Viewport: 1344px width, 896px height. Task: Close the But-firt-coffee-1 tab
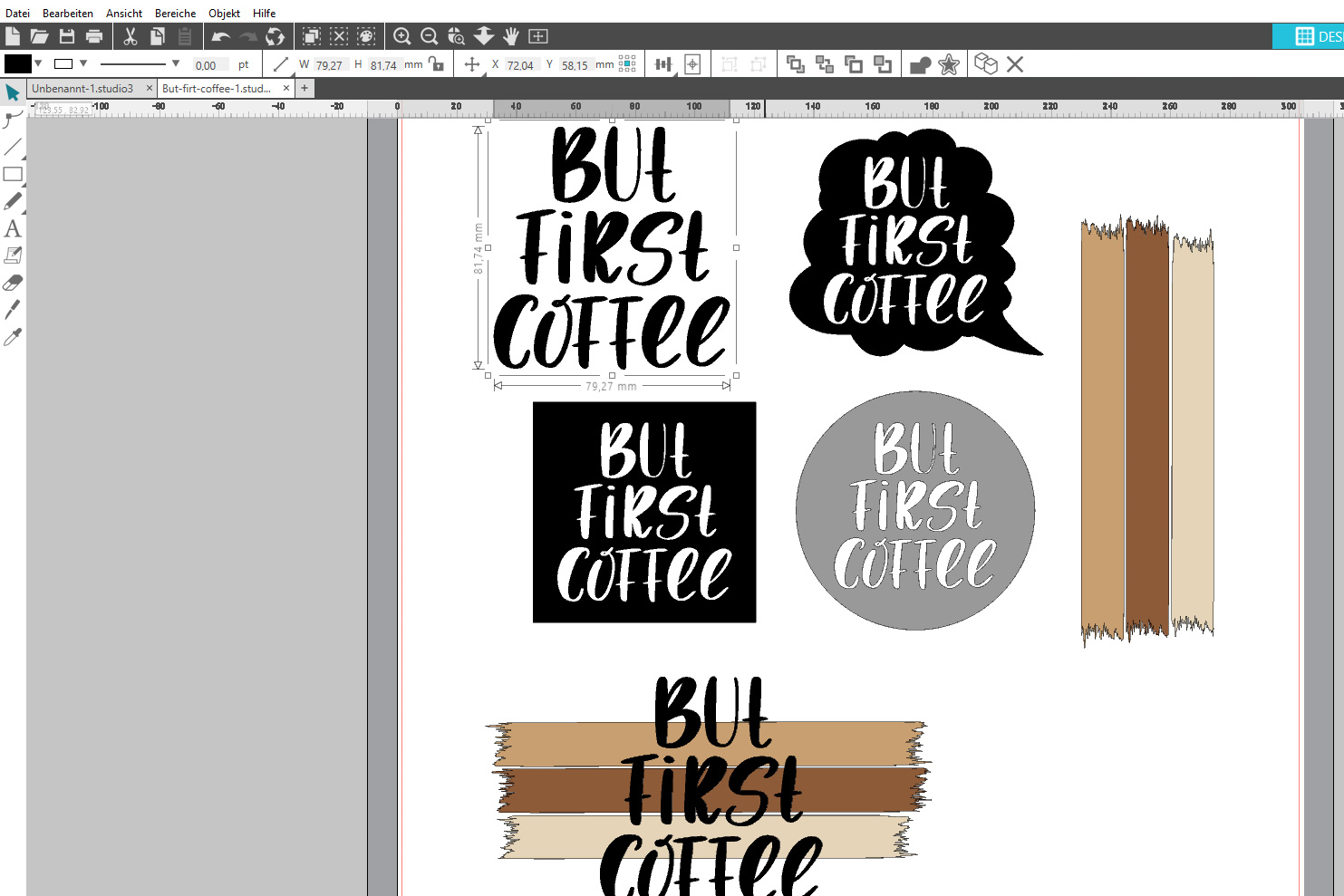[286, 88]
